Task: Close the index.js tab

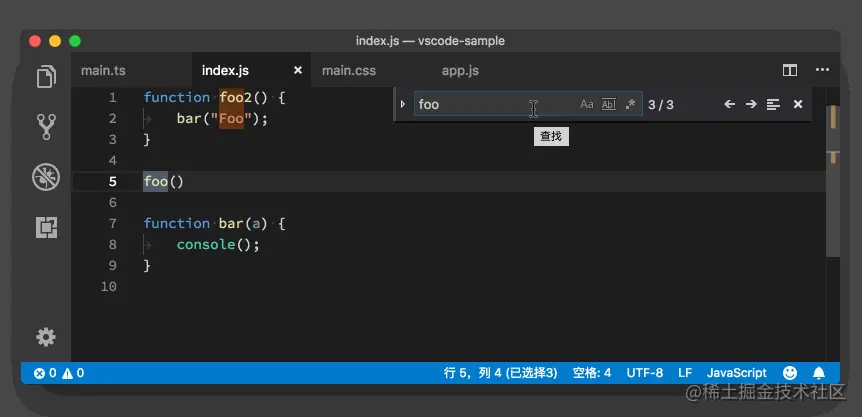Action: point(298,70)
